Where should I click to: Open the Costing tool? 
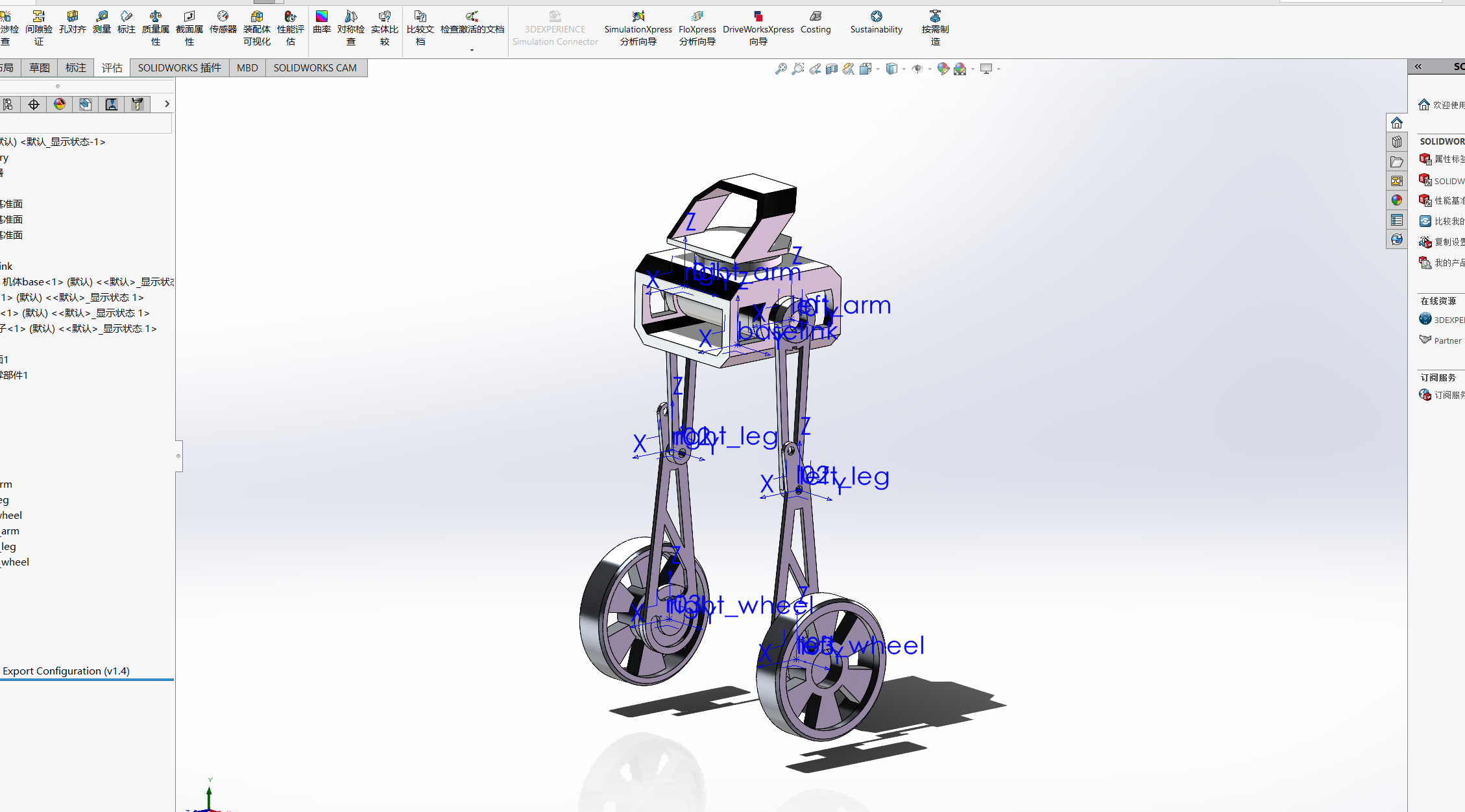[x=816, y=22]
